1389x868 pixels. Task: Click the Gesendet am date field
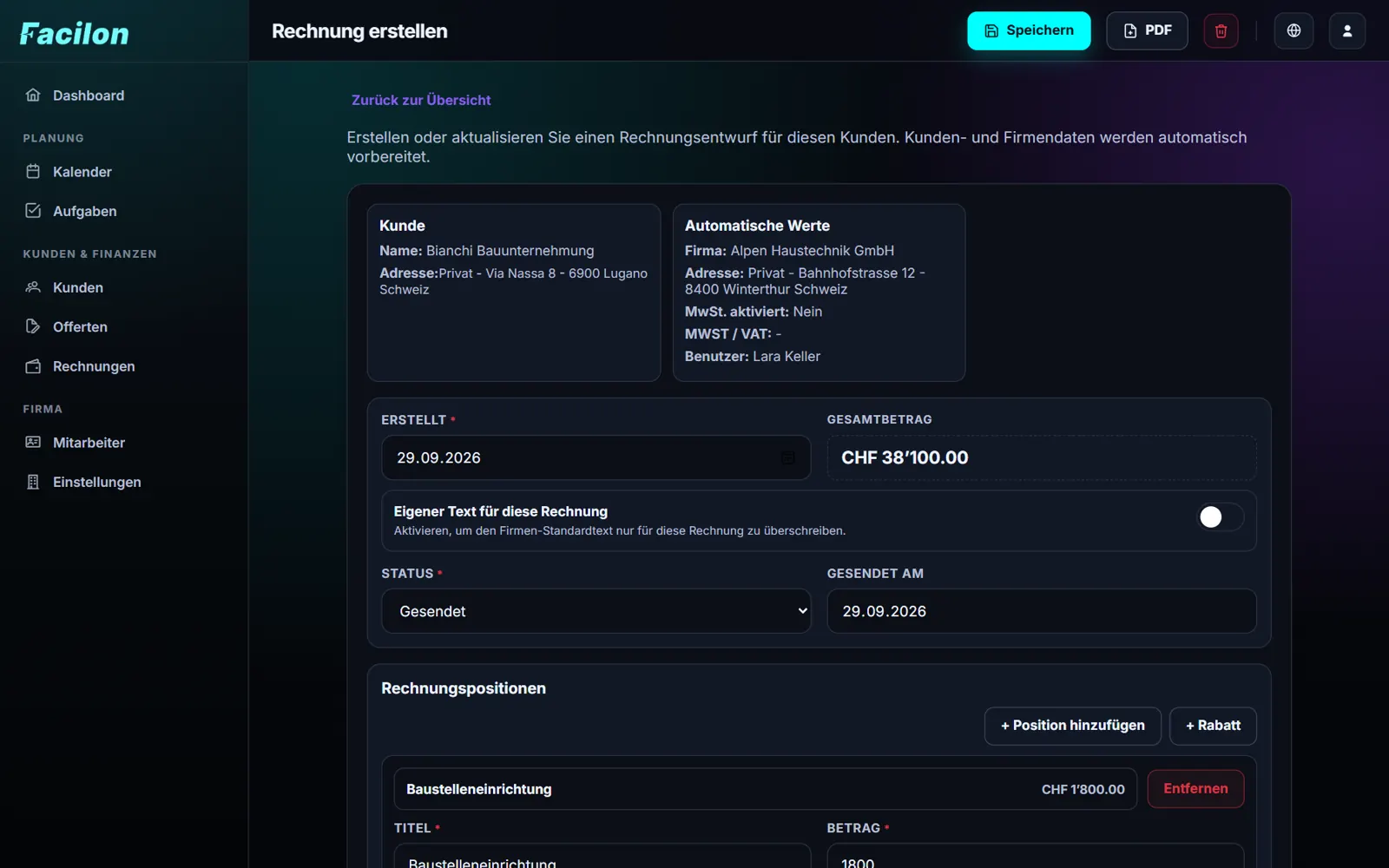[x=1041, y=611]
